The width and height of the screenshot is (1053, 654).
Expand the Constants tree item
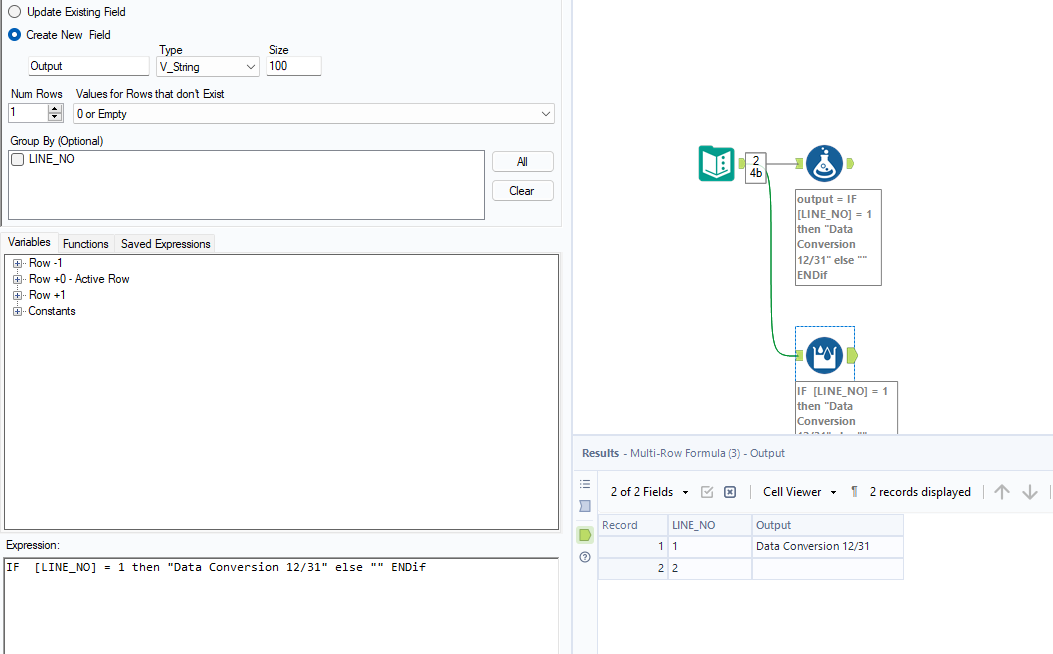(17, 310)
